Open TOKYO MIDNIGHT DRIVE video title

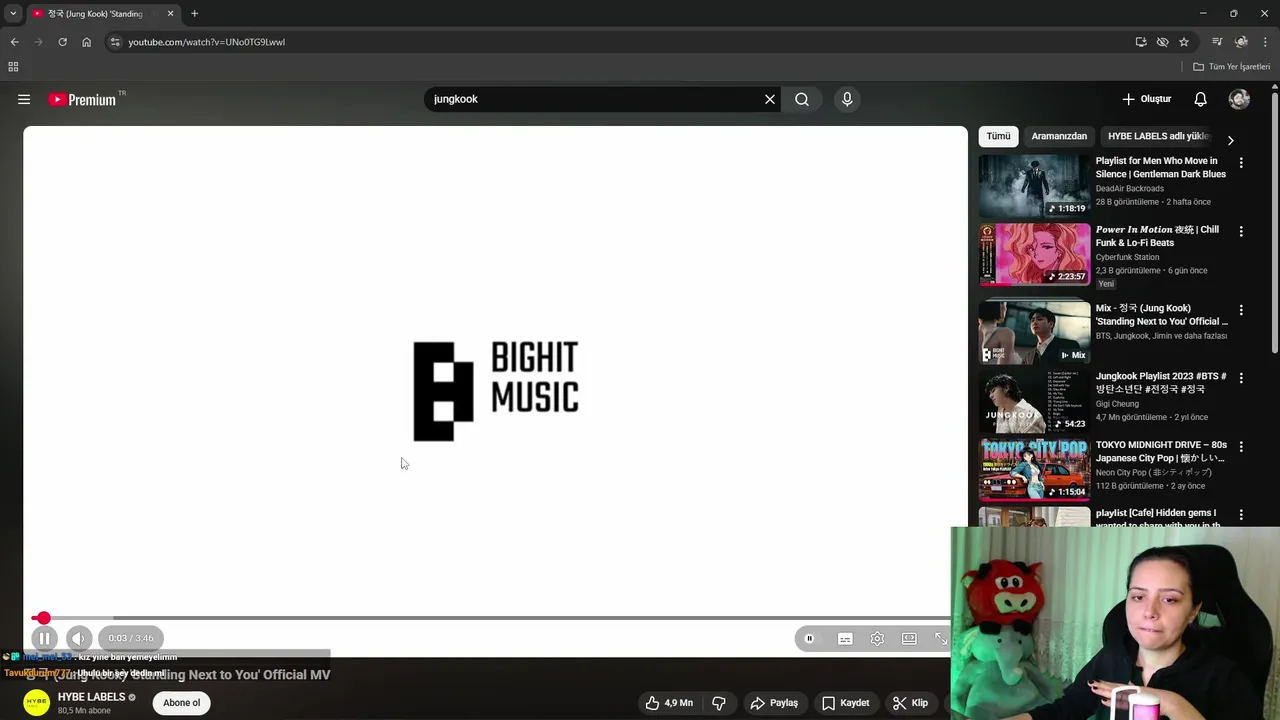click(1161, 451)
